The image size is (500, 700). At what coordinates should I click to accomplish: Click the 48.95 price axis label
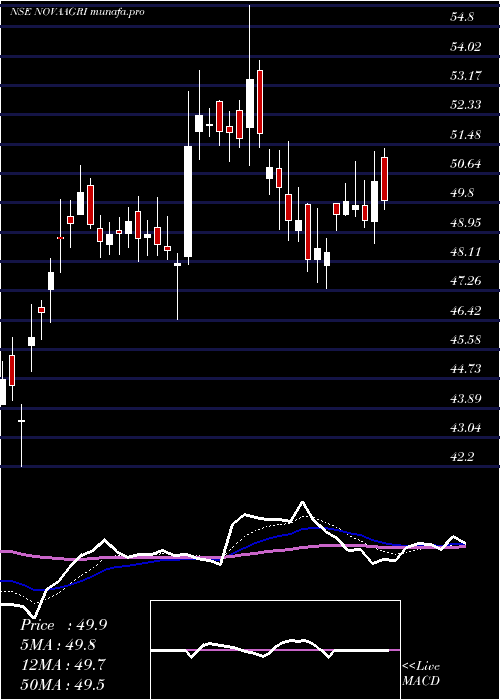(467, 222)
